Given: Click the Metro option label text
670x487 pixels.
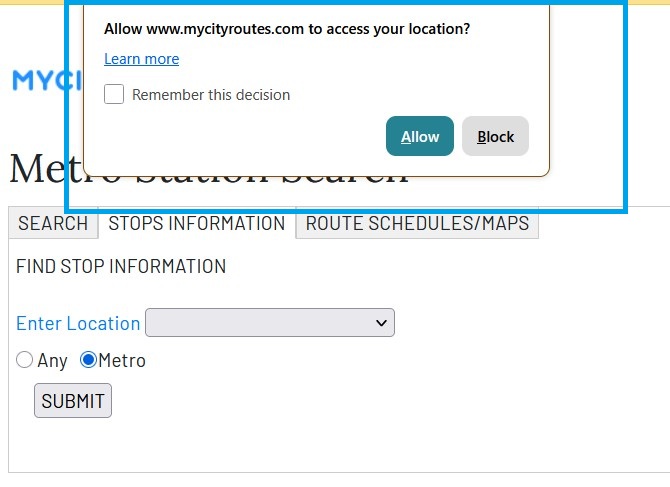Looking at the screenshot, I should point(122,361).
